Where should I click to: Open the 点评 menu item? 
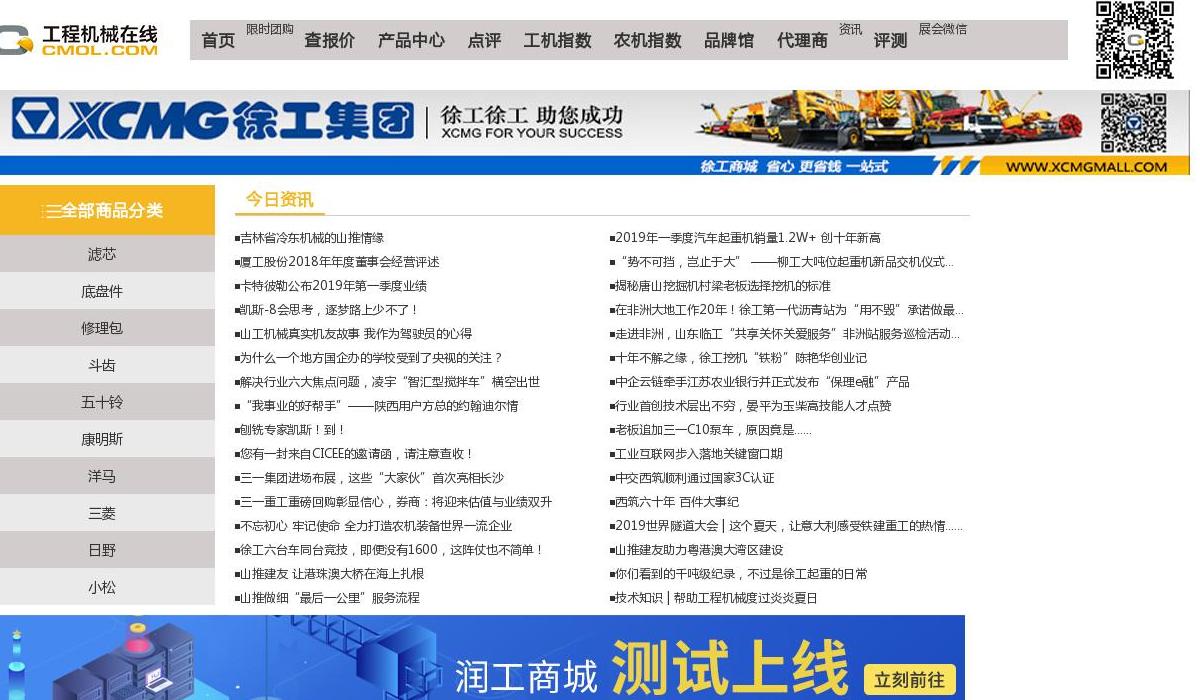(x=484, y=41)
